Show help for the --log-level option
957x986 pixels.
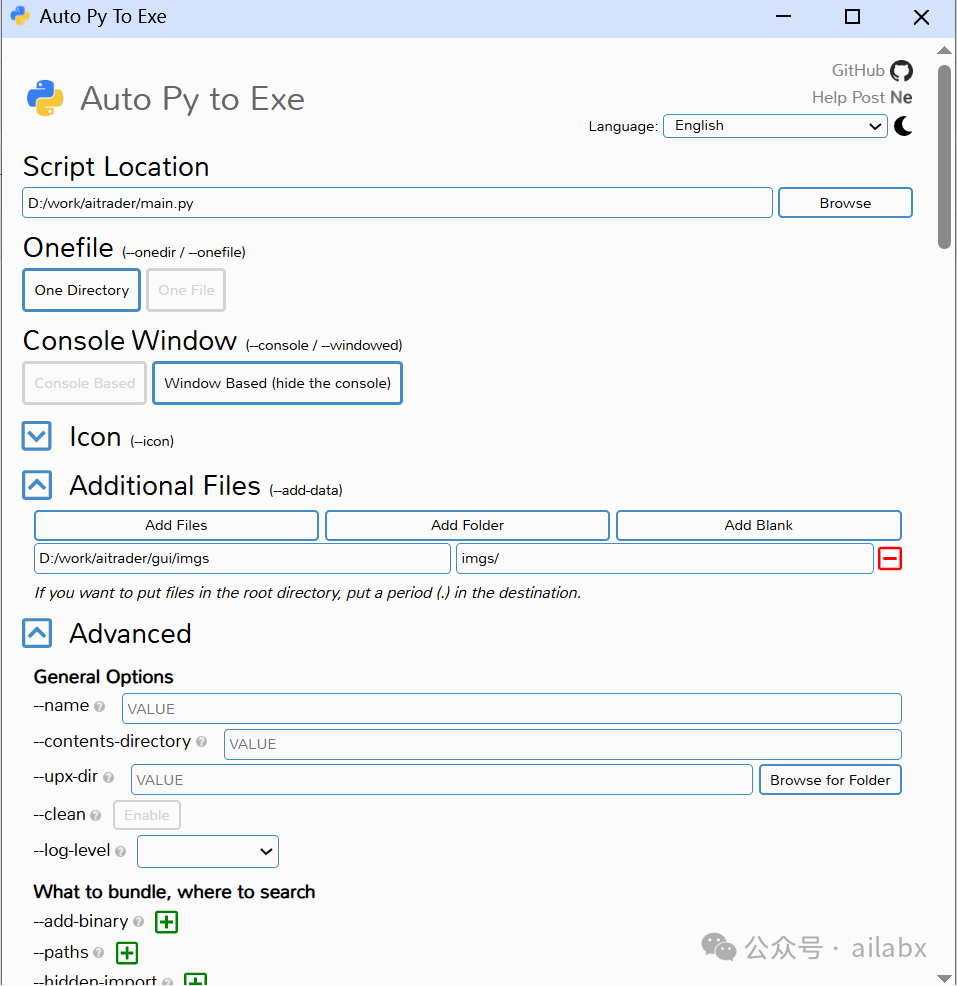(121, 851)
